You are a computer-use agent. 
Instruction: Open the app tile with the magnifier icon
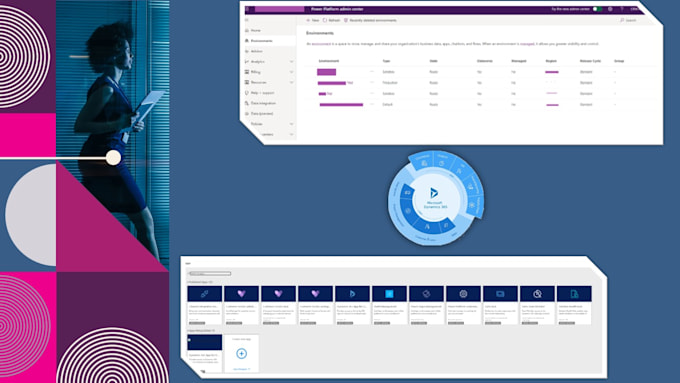pos(537,305)
